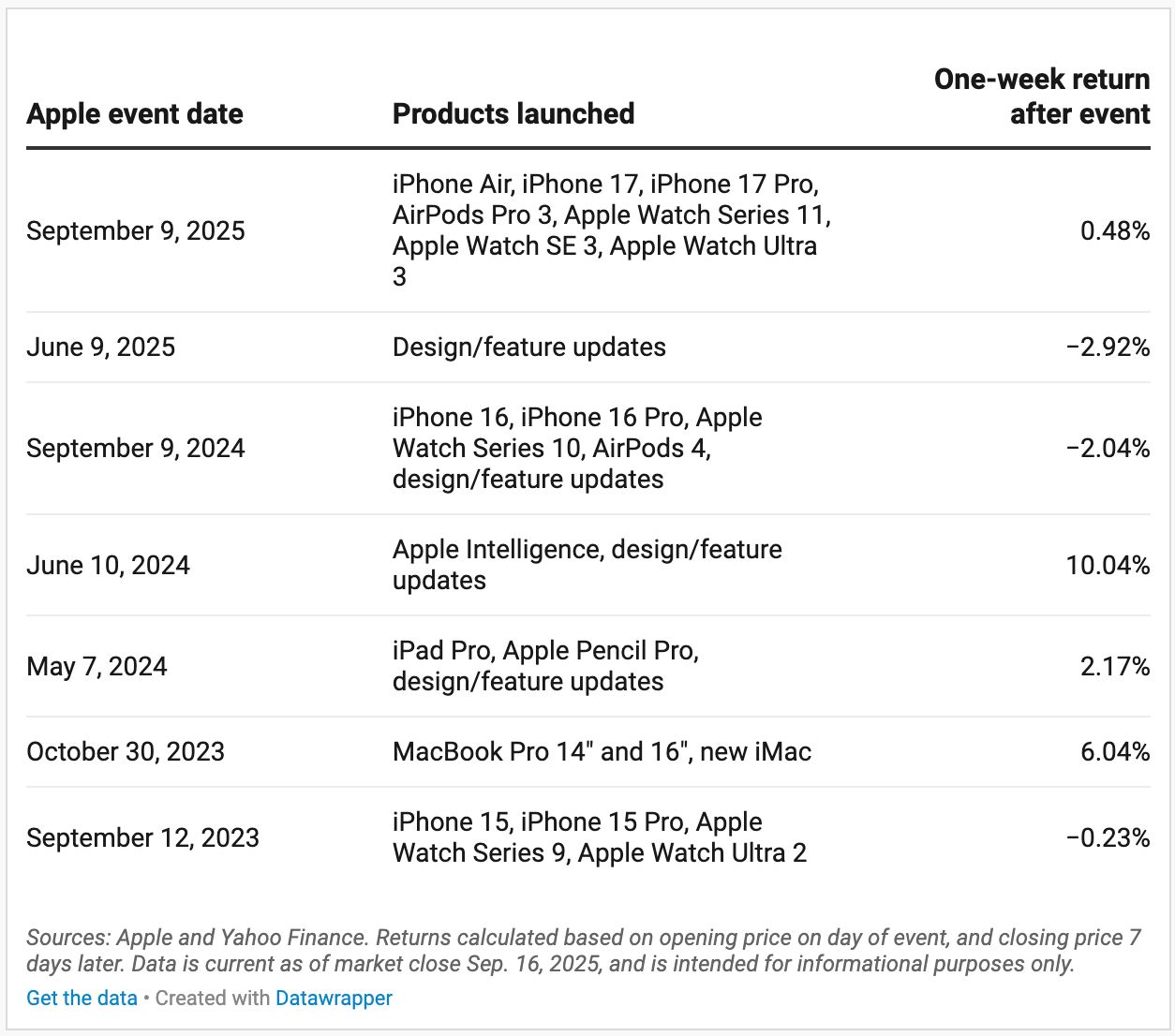The height and width of the screenshot is (1036, 1175).
Task: Select the September 9, 2024 date cell
Action: click(136, 449)
